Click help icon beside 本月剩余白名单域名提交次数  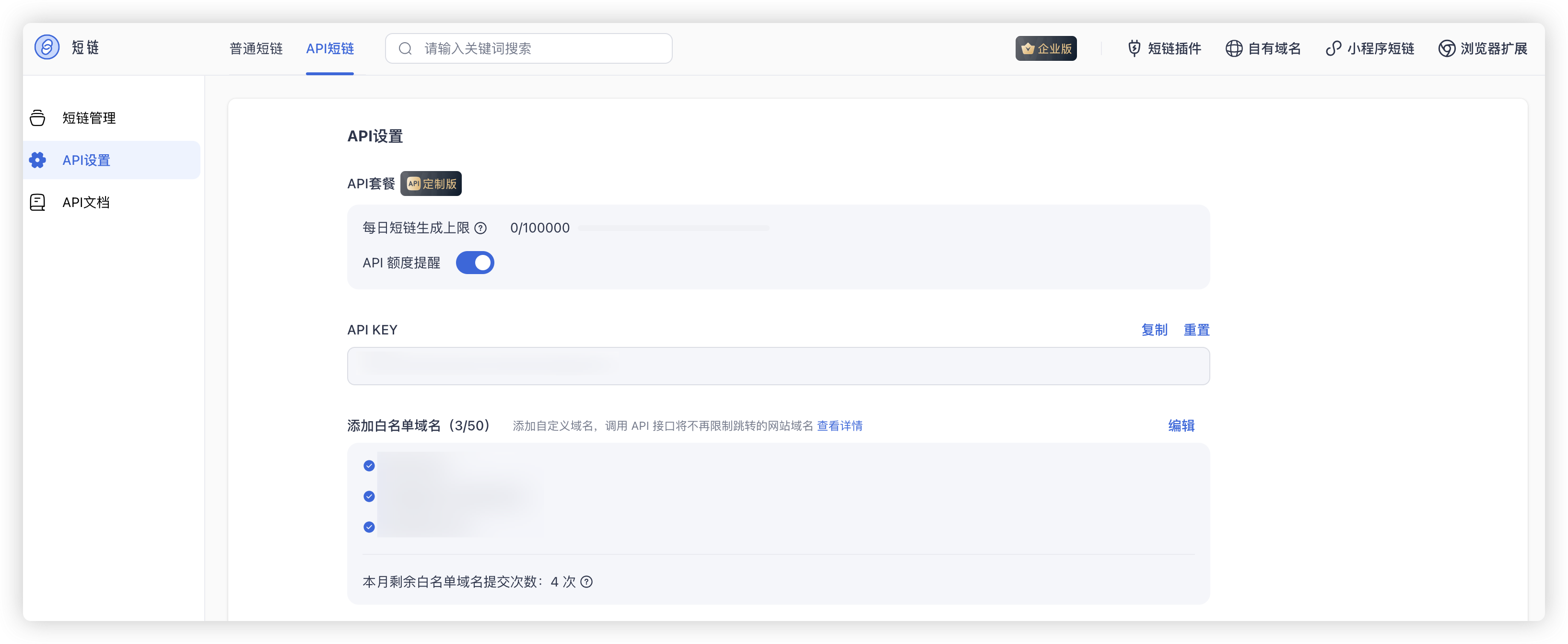[x=587, y=582]
